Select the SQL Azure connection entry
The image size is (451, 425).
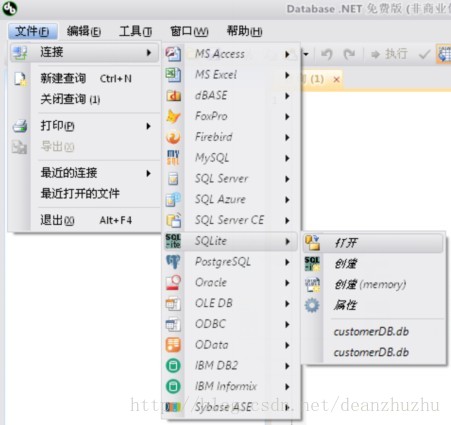[x=230, y=199]
